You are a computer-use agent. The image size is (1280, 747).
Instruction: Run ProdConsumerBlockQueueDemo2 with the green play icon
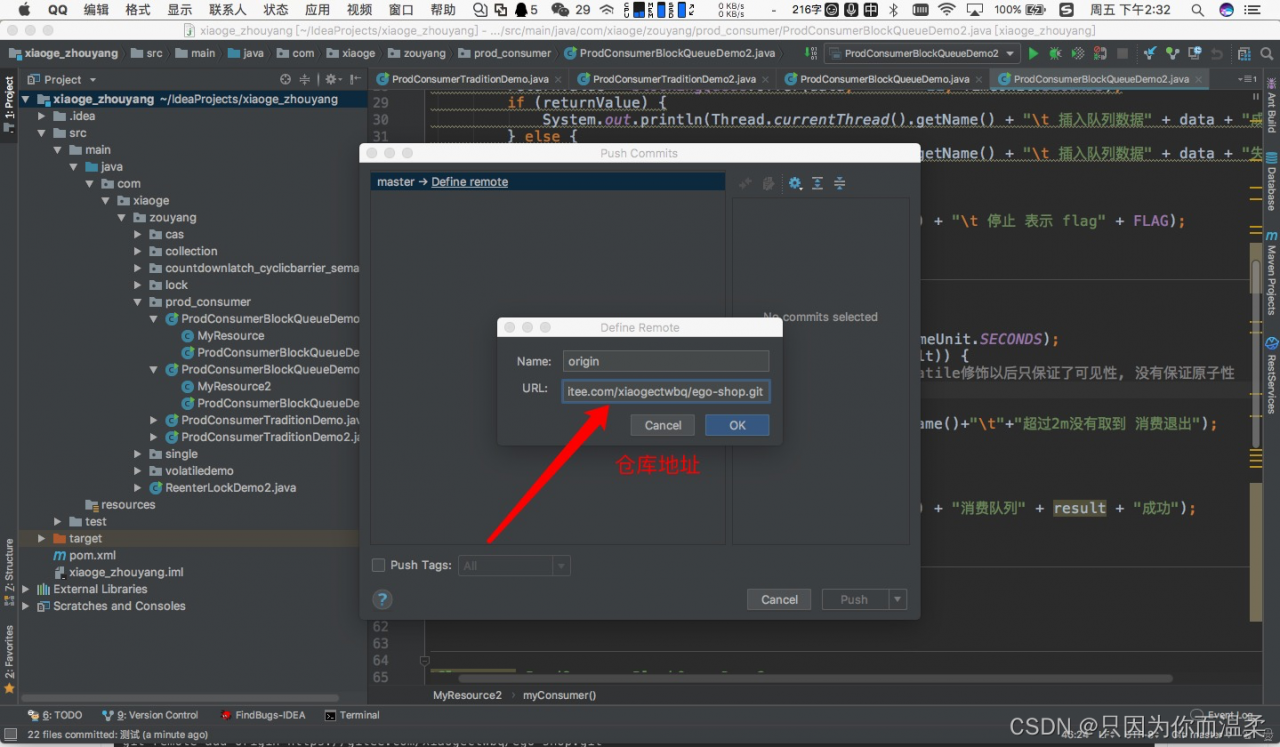(1033, 53)
